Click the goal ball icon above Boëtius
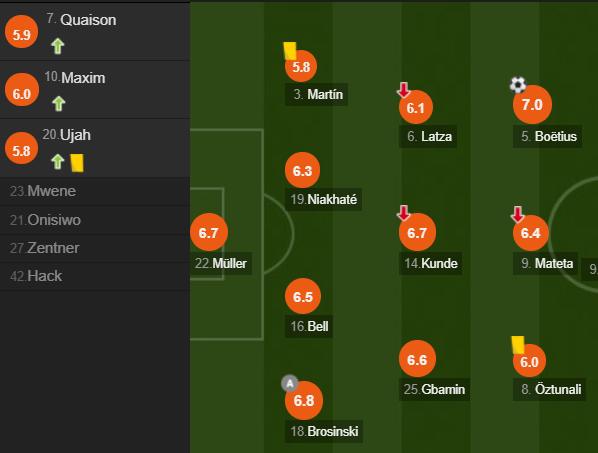This screenshot has height=453, width=598. [518, 85]
